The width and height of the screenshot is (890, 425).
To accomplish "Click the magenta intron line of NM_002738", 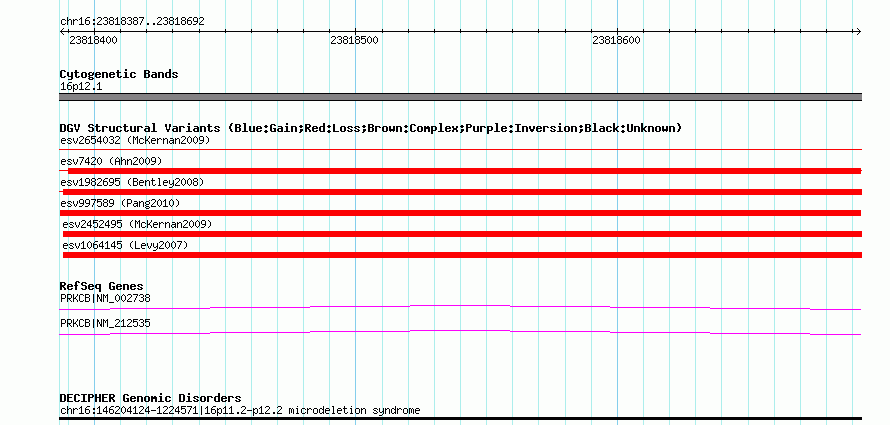I will click(x=460, y=306).
